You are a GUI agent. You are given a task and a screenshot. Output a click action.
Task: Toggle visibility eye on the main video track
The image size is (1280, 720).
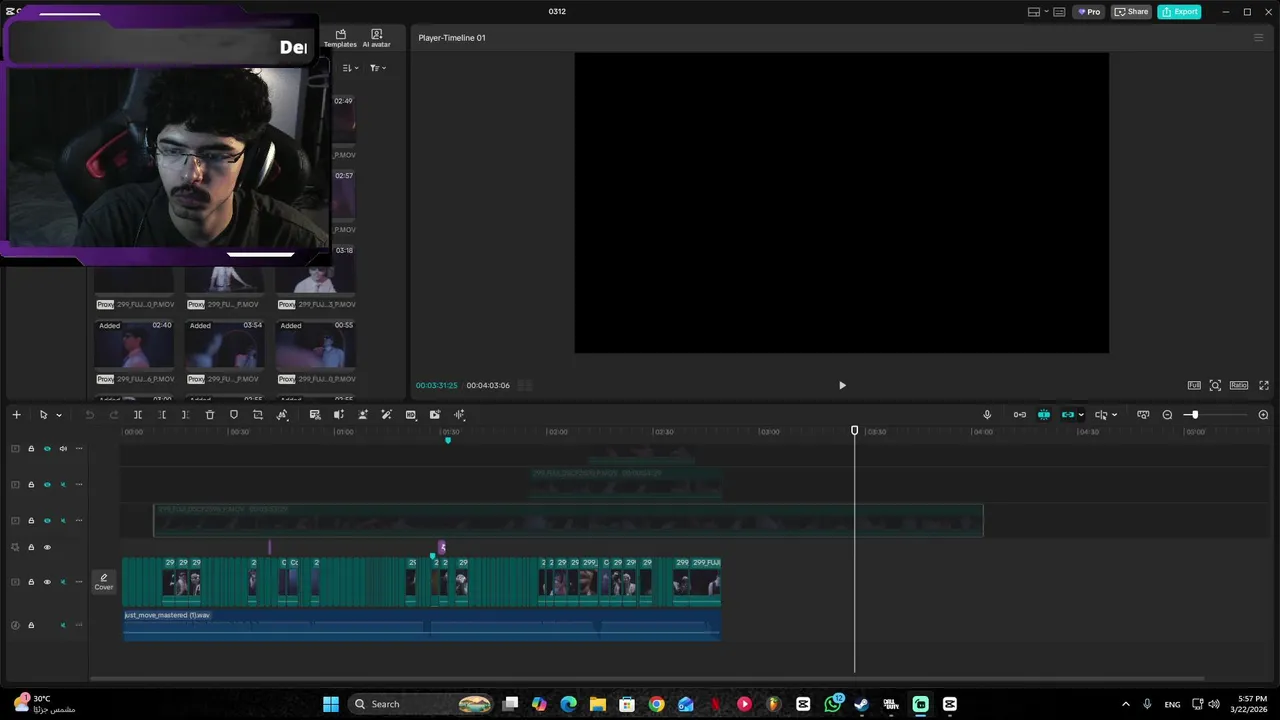coord(47,582)
